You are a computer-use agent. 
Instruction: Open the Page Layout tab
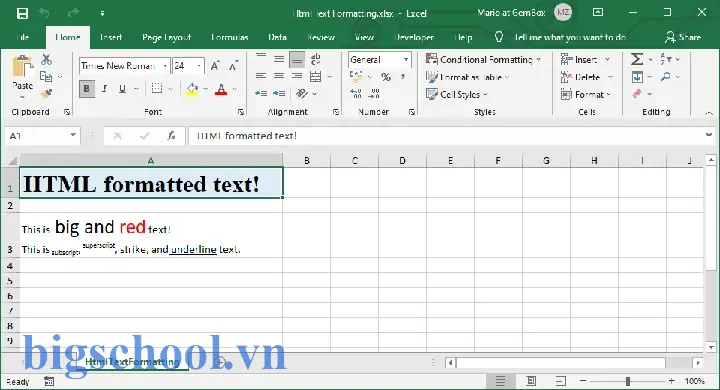coord(166,37)
